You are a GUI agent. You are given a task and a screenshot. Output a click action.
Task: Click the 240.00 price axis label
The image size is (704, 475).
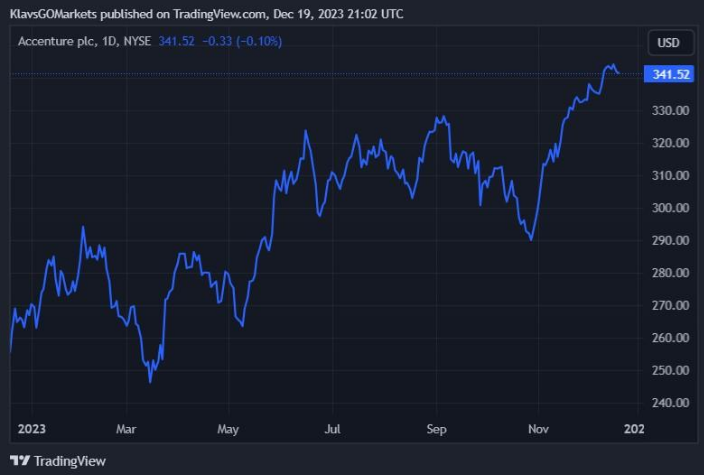670,402
